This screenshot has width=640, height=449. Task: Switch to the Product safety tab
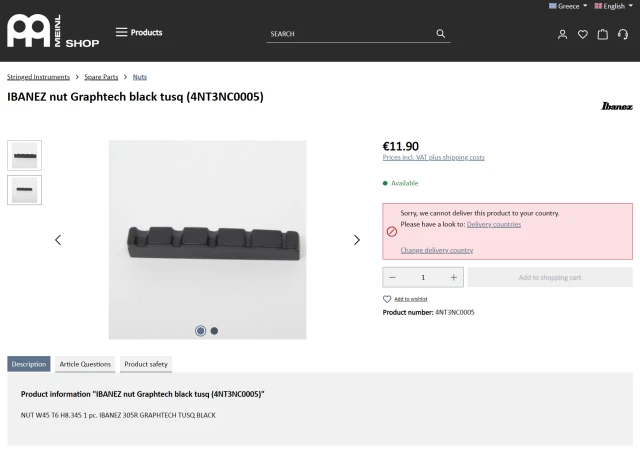pyautogui.click(x=146, y=364)
